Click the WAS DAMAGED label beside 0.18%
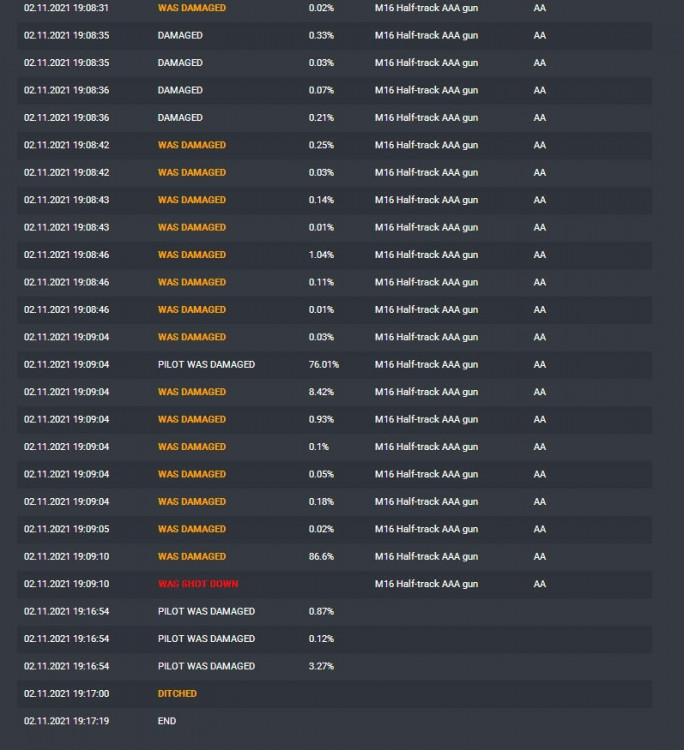This screenshot has width=684, height=750. click(x=192, y=502)
